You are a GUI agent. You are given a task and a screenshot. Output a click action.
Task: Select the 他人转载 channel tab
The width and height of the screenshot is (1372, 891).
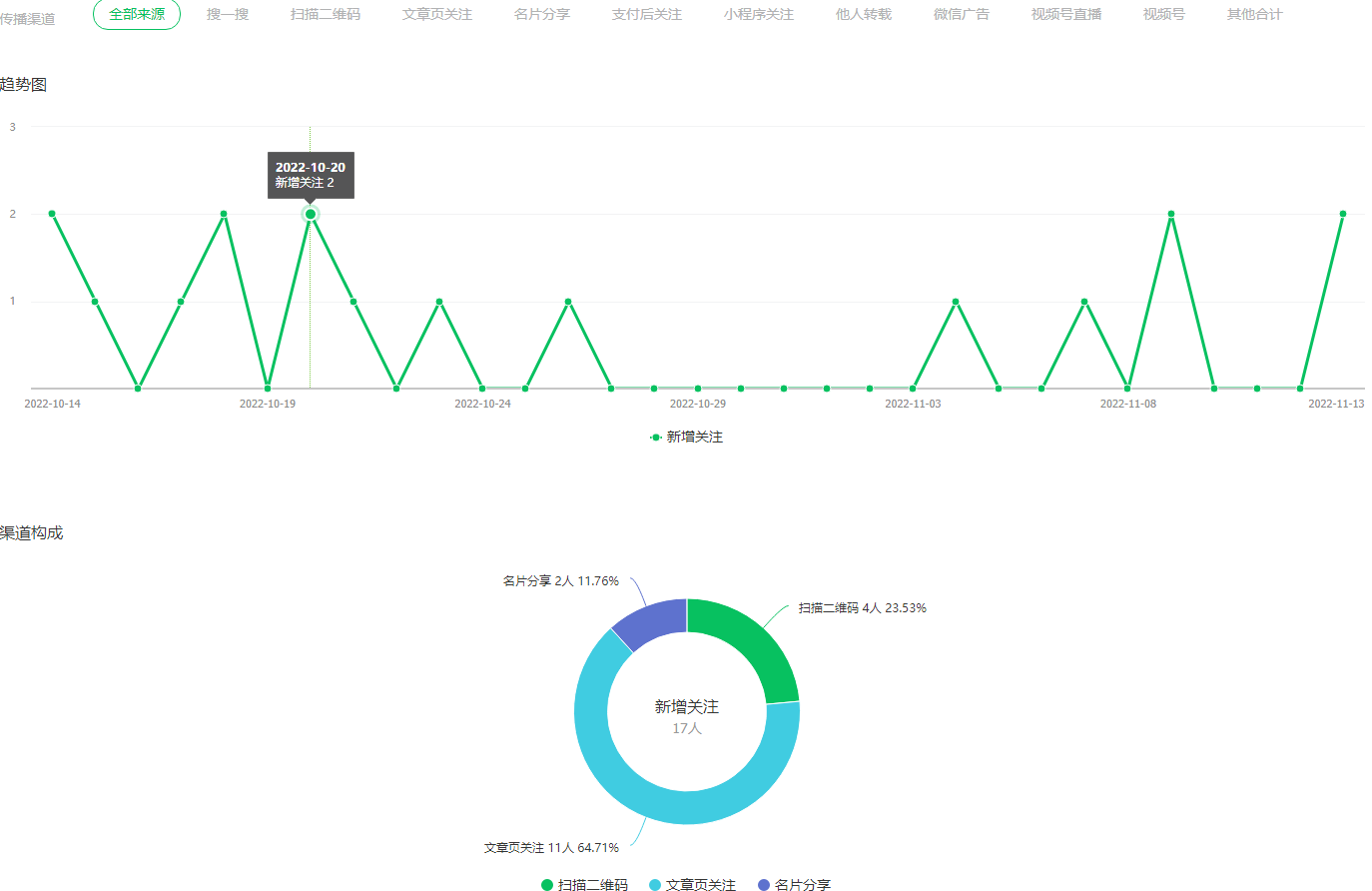864,14
